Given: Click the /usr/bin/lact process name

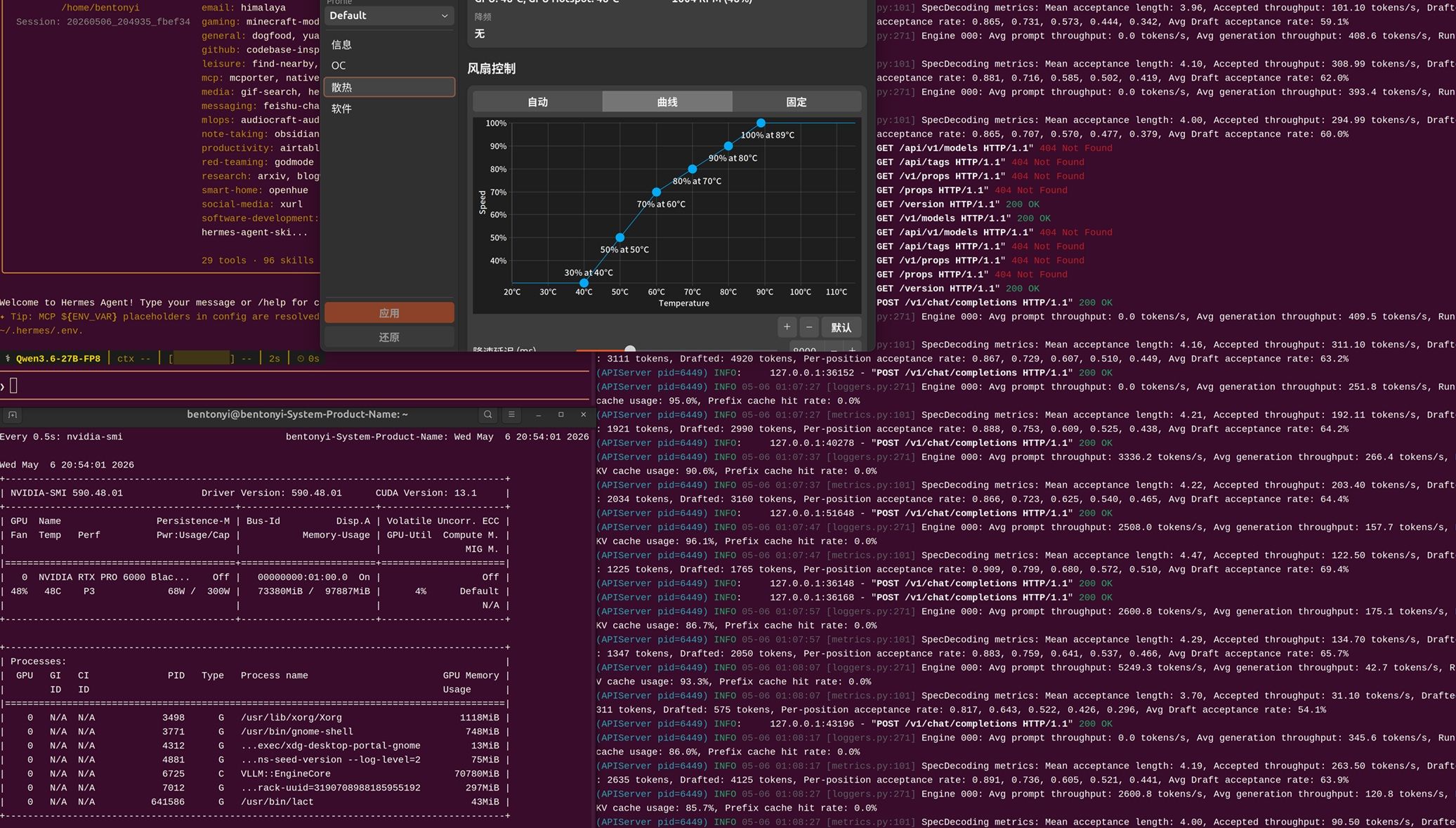Looking at the screenshot, I should [x=277, y=802].
